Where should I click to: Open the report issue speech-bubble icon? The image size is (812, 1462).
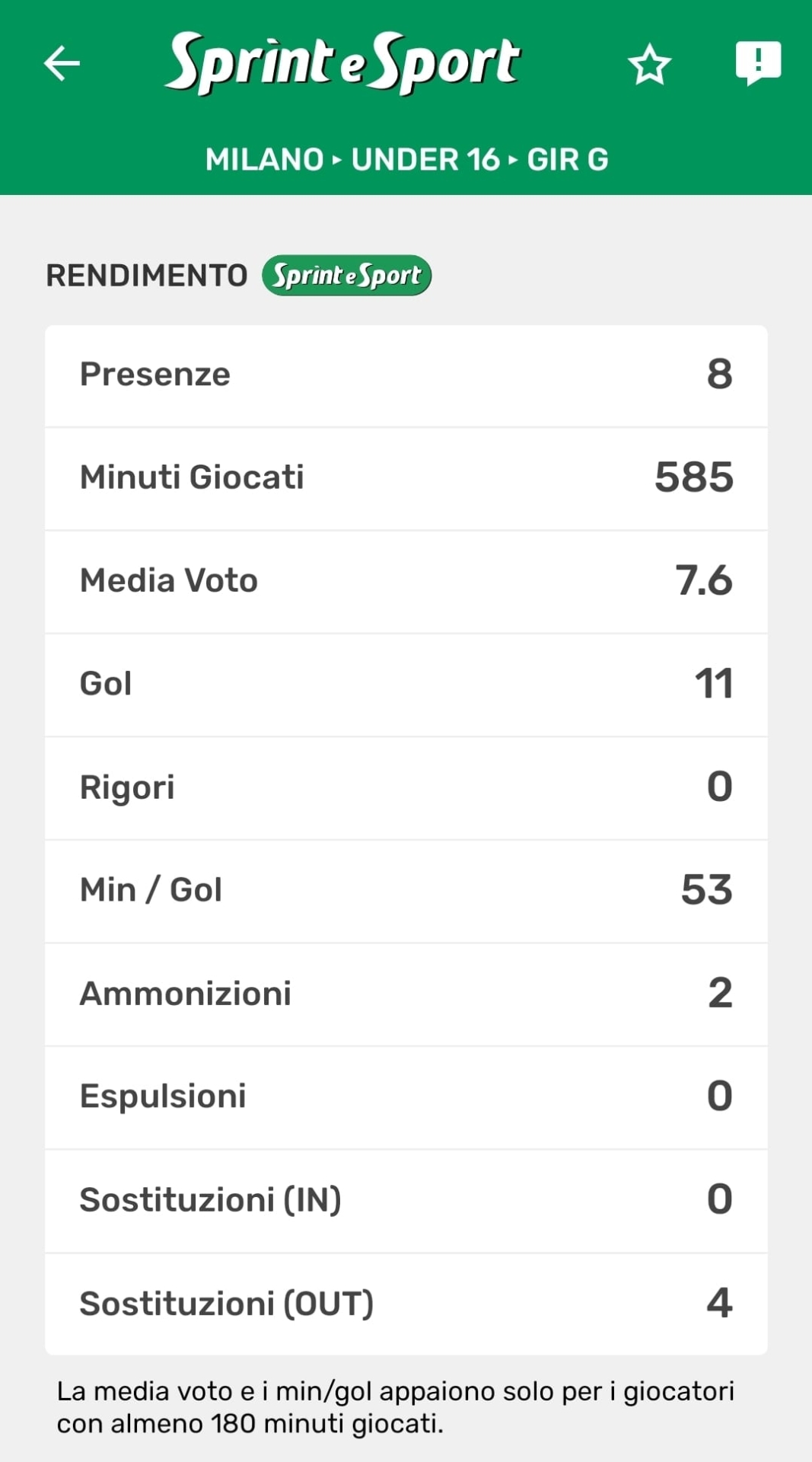click(x=758, y=62)
